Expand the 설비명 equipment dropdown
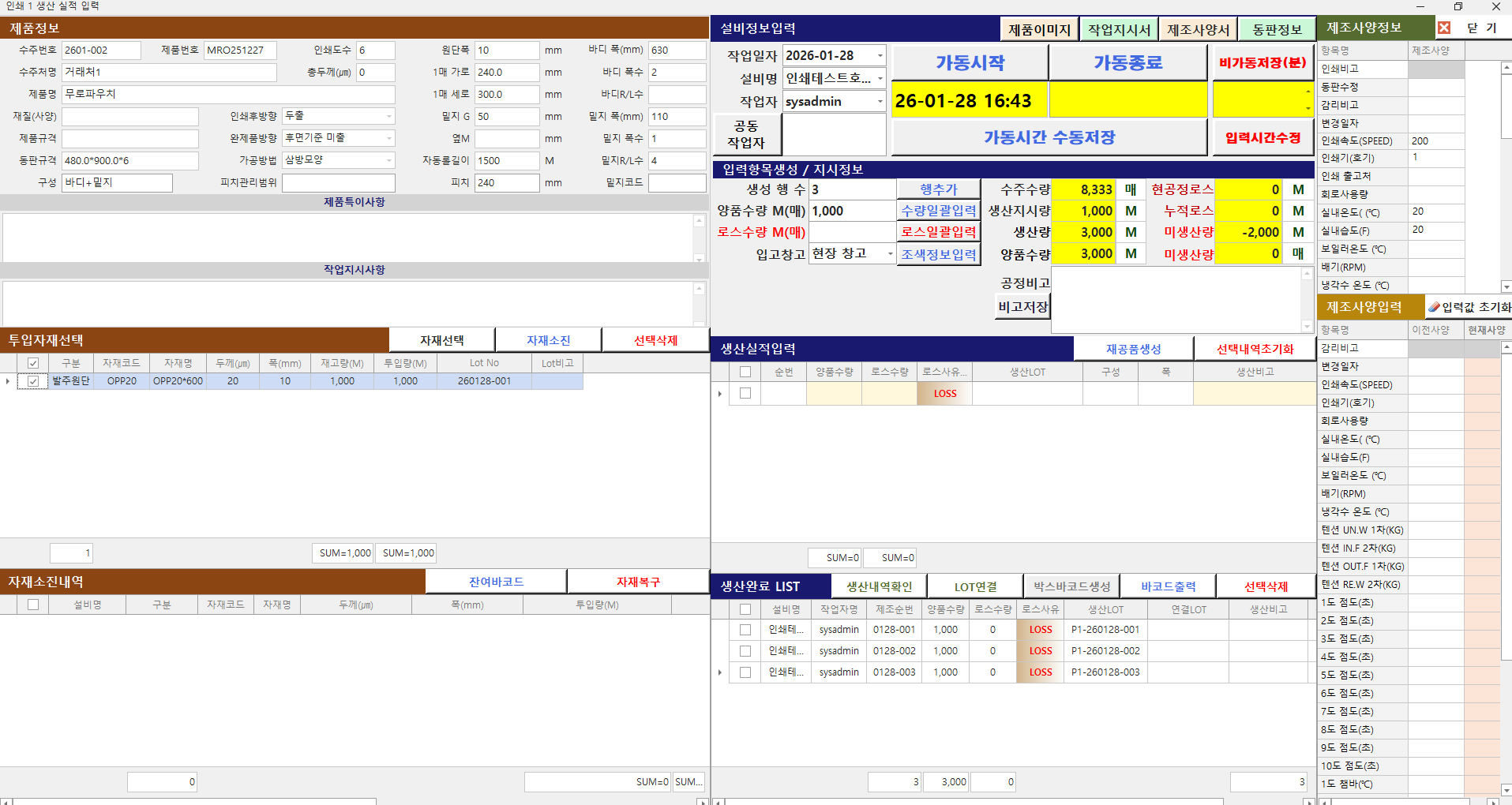This screenshot has height=805, width=1512. 879,78
